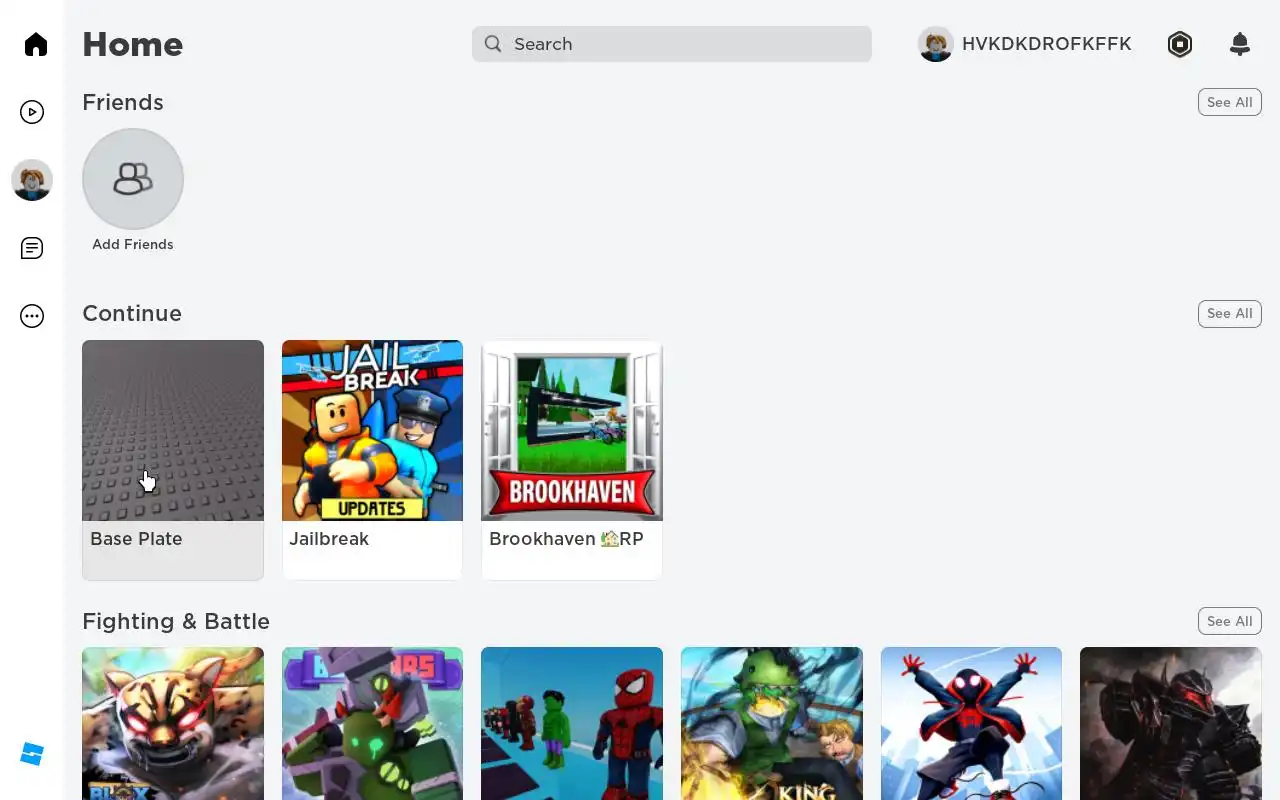Click the search magnifier icon

point(493,44)
